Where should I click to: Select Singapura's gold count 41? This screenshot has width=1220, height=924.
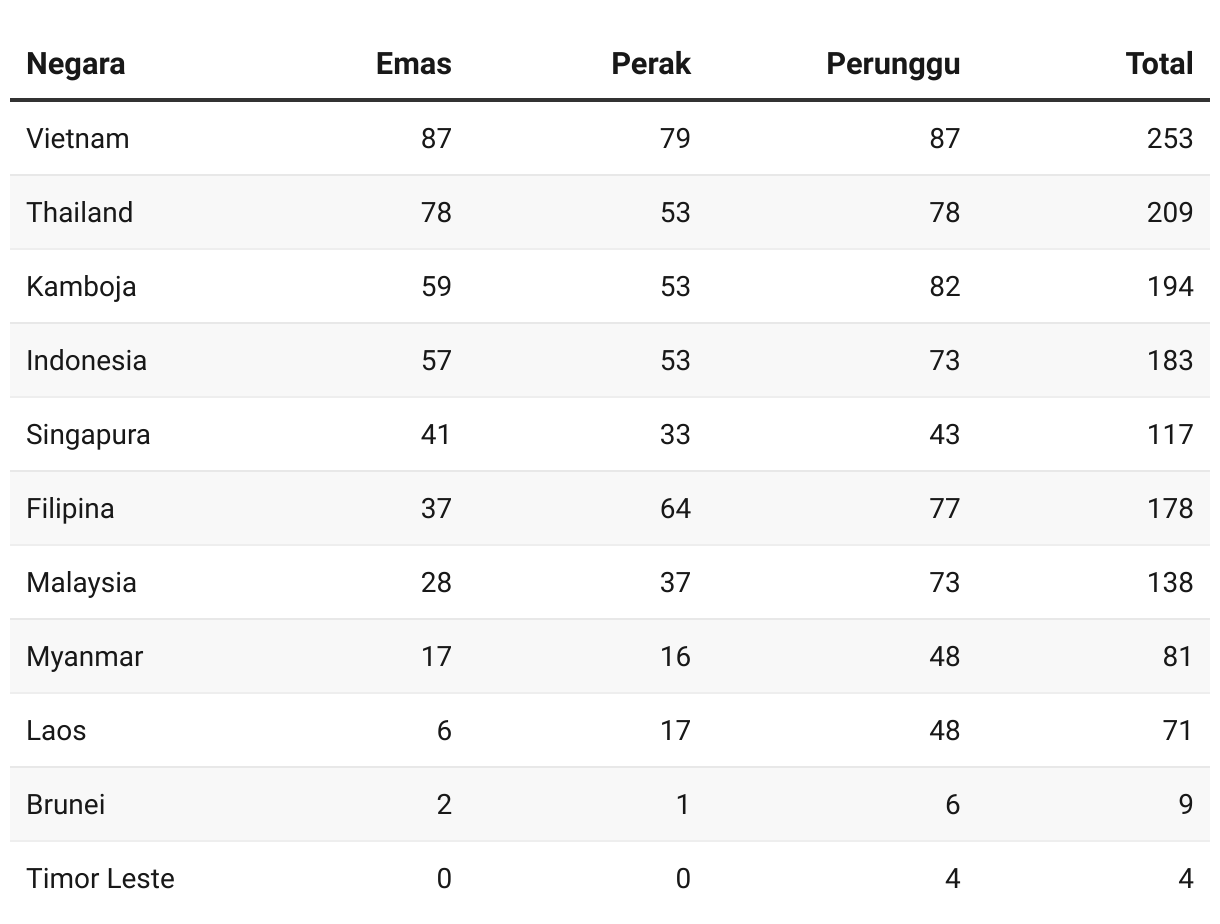click(436, 434)
